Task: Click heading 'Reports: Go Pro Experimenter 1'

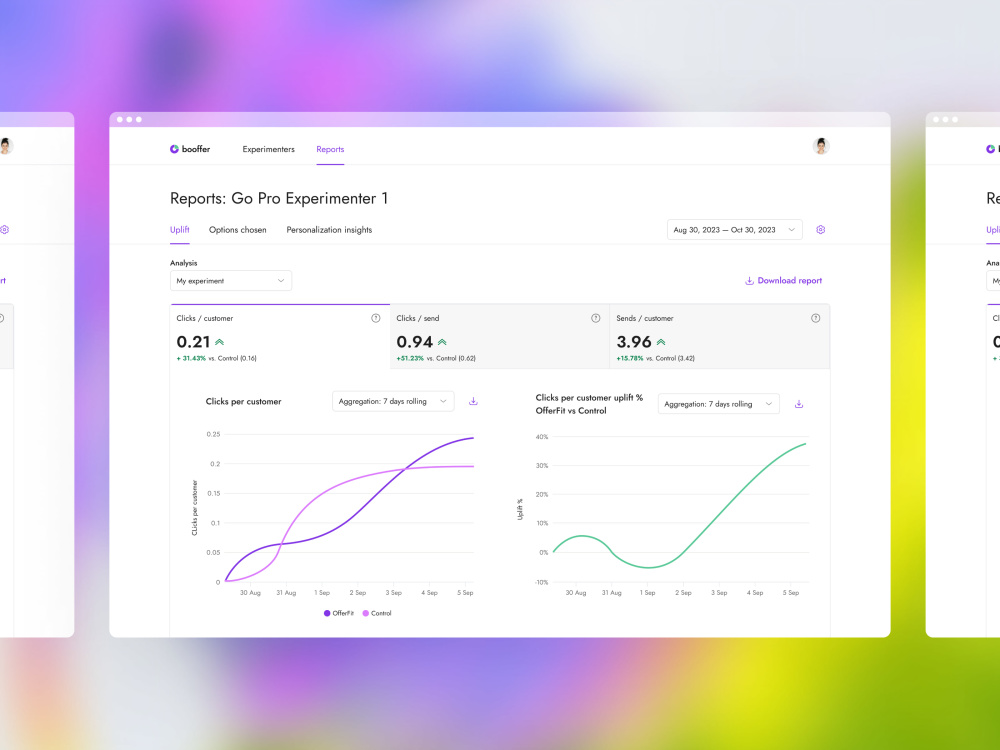Action: coord(279,198)
